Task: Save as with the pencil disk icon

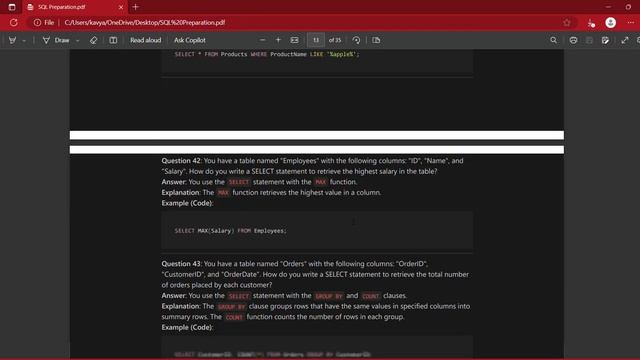Action: (605, 40)
